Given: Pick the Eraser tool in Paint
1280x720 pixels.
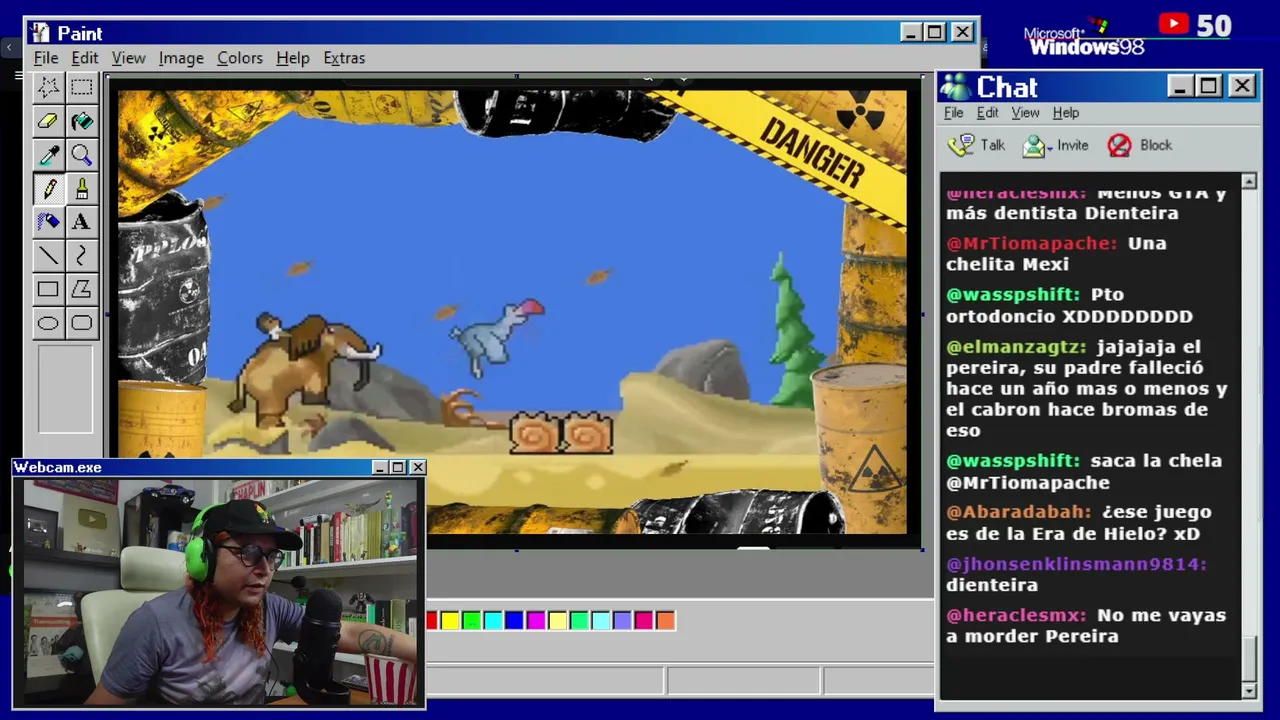Looking at the screenshot, I should 48,121.
